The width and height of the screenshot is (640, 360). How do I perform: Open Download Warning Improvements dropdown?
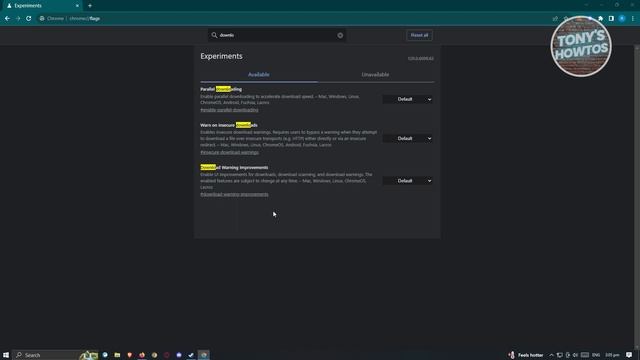(407, 181)
